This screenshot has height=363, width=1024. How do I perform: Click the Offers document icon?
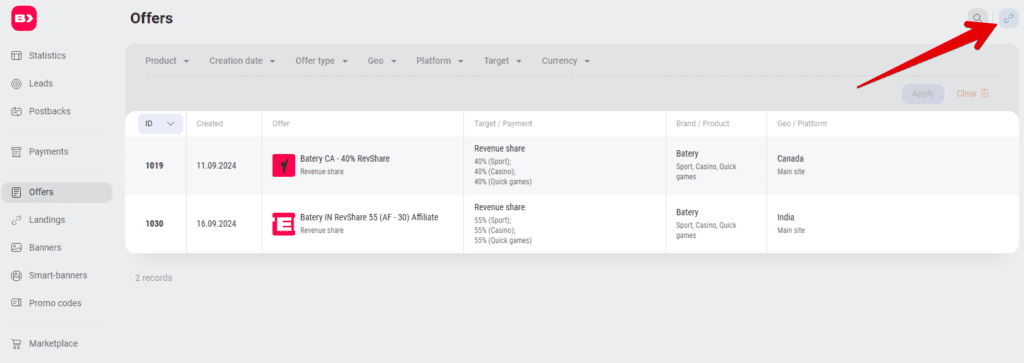(17, 193)
